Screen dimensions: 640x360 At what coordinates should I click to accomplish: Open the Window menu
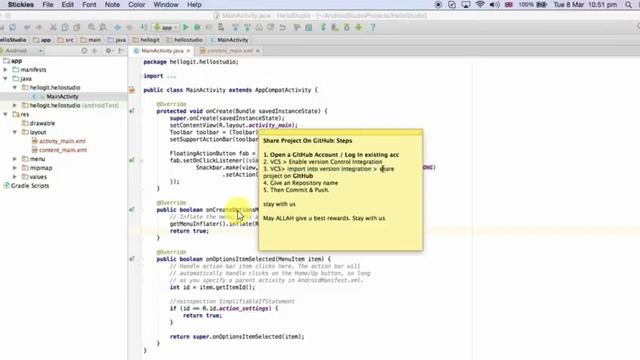pos(166,4)
